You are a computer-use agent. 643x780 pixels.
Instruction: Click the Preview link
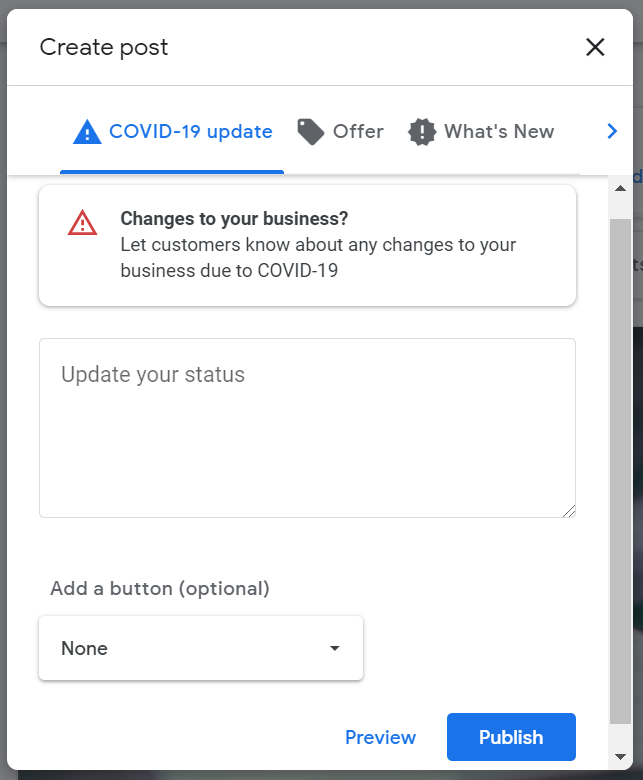point(380,737)
